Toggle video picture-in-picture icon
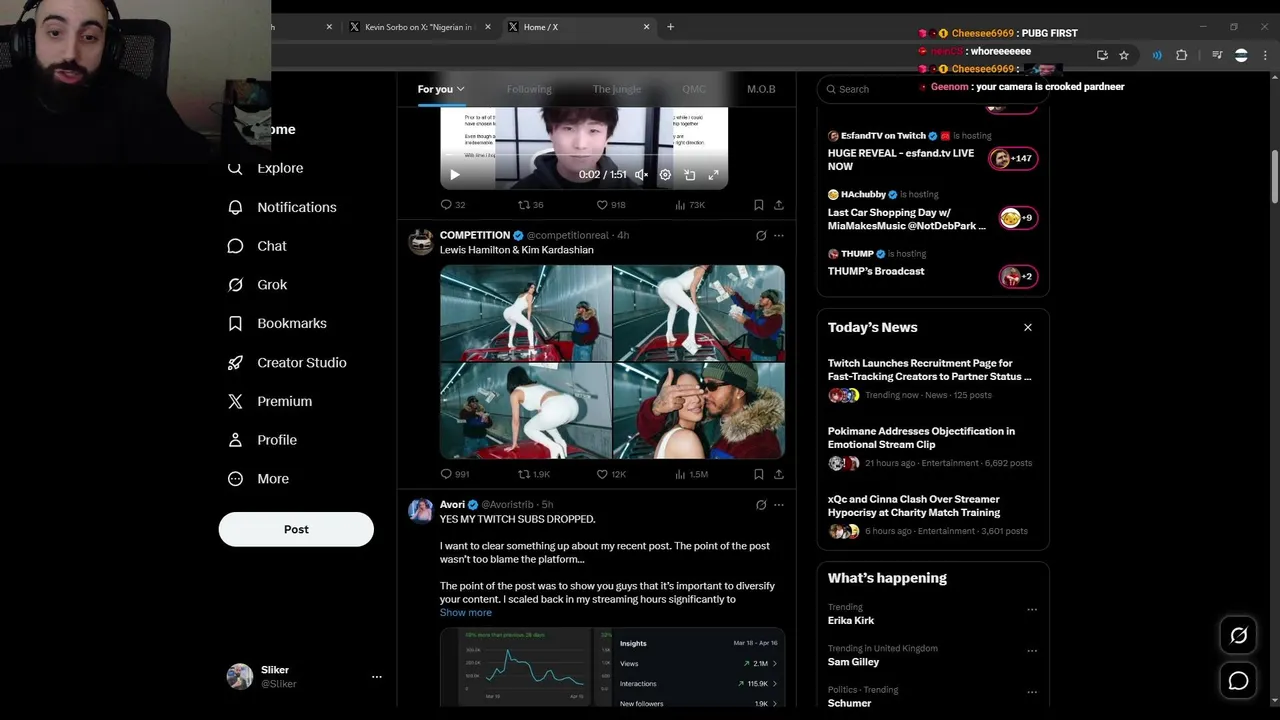1280x720 pixels. click(689, 175)
